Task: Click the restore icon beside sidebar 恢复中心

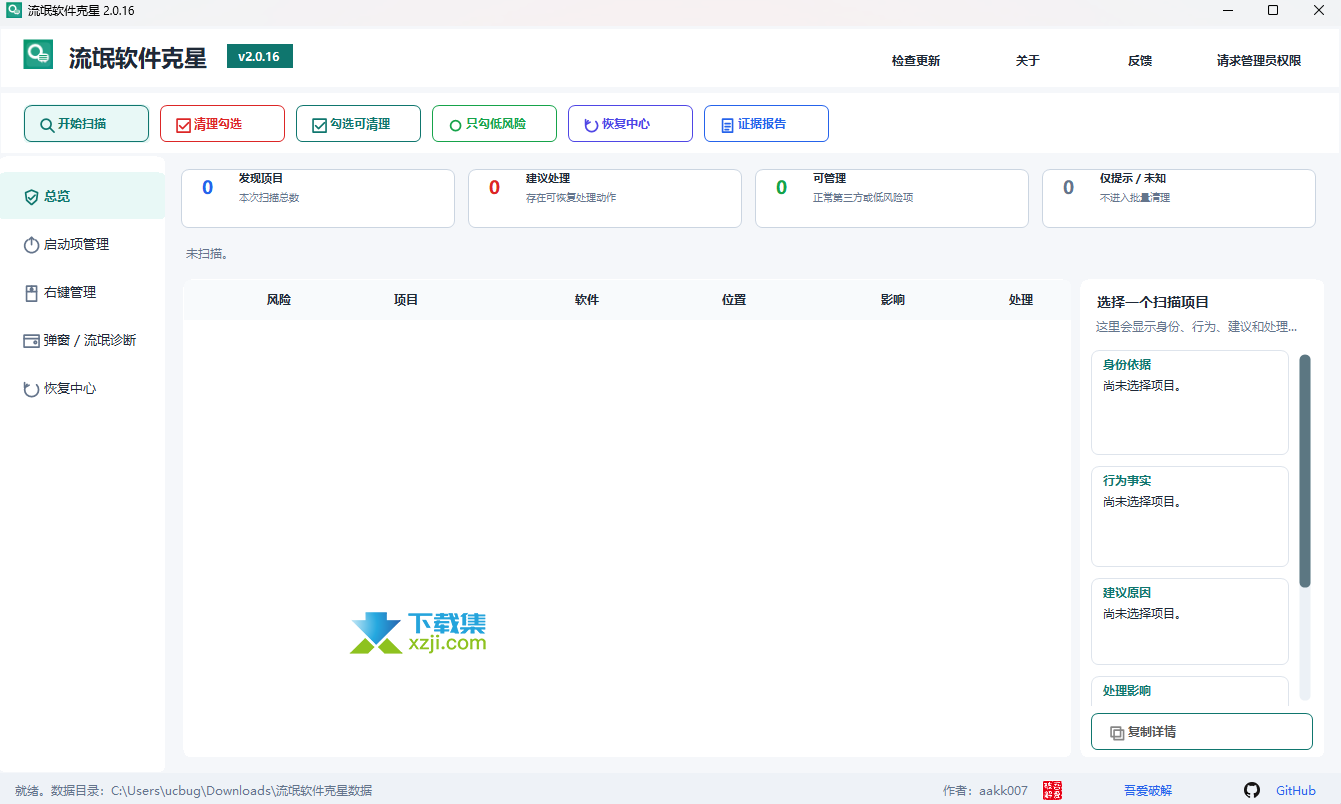Action: (31, 389)
